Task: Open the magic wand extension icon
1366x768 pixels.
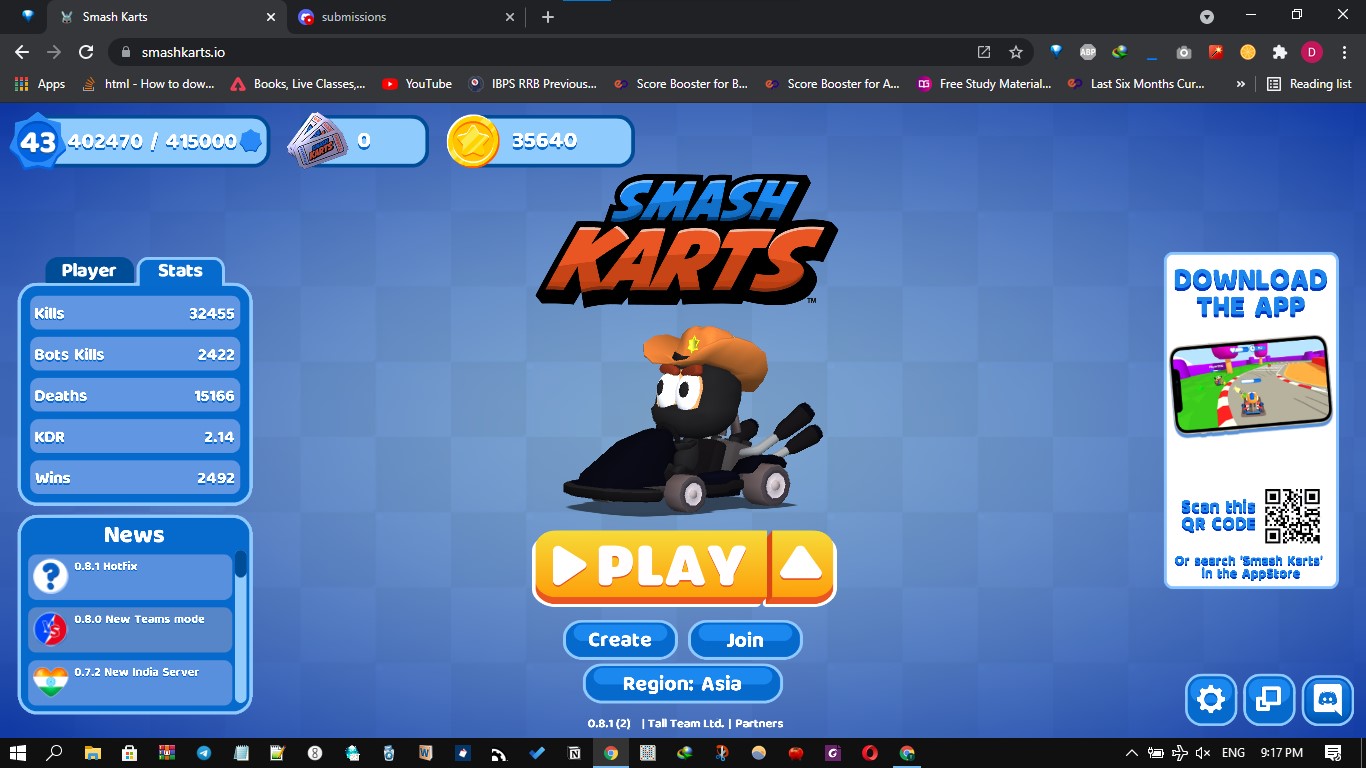Action: click(x=1216, y=52)
